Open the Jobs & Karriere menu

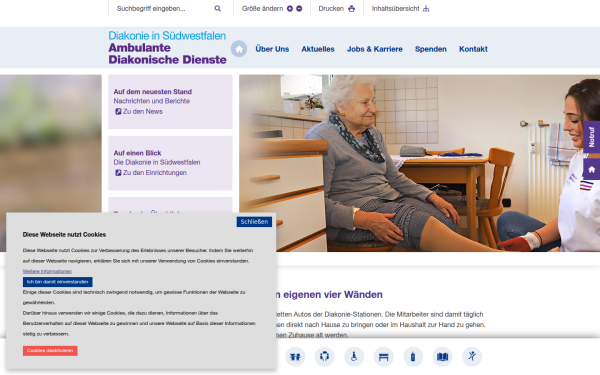(x=375, y=49)
